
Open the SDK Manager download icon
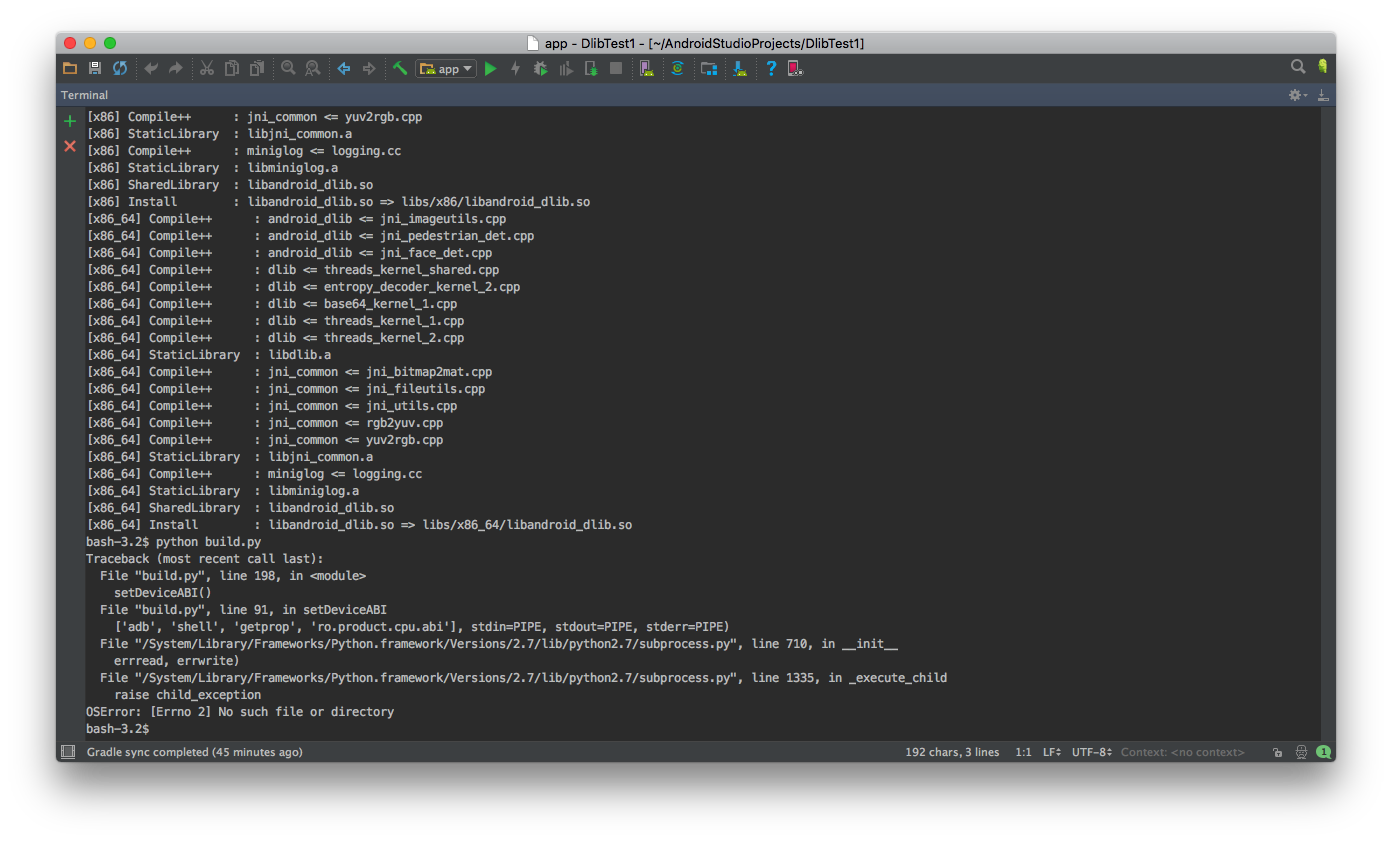click(740, 68)
